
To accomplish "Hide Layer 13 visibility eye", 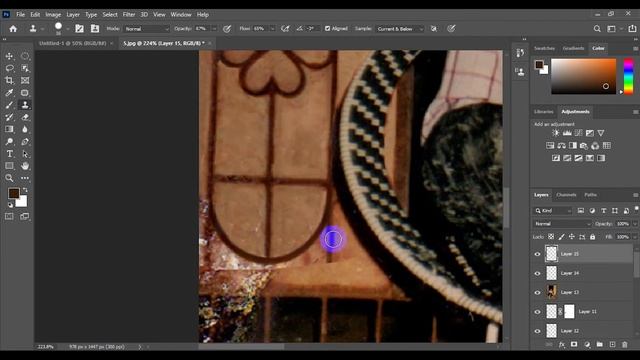I will tap(537, 292).
